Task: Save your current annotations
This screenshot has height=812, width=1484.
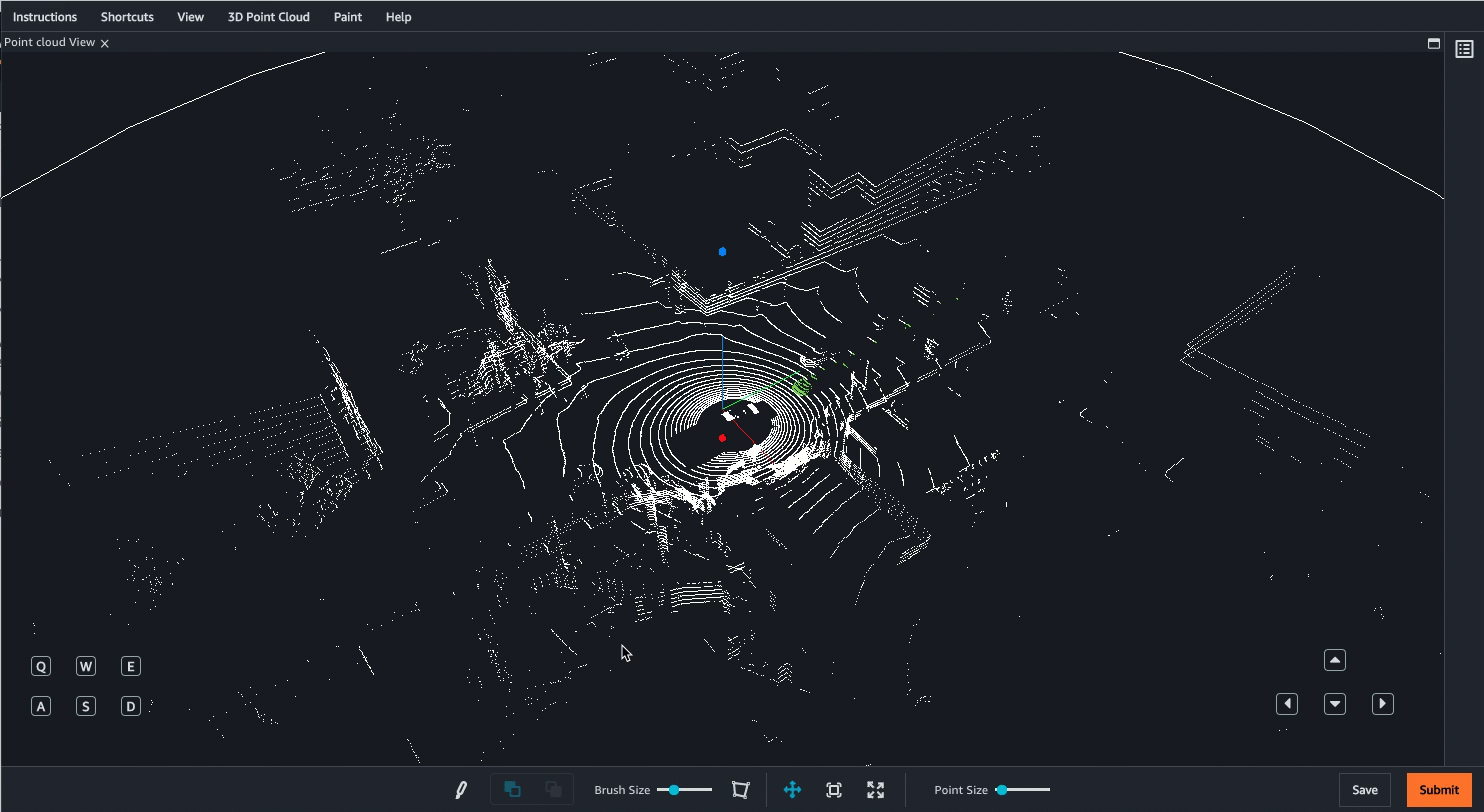Action: [1365, 789]
